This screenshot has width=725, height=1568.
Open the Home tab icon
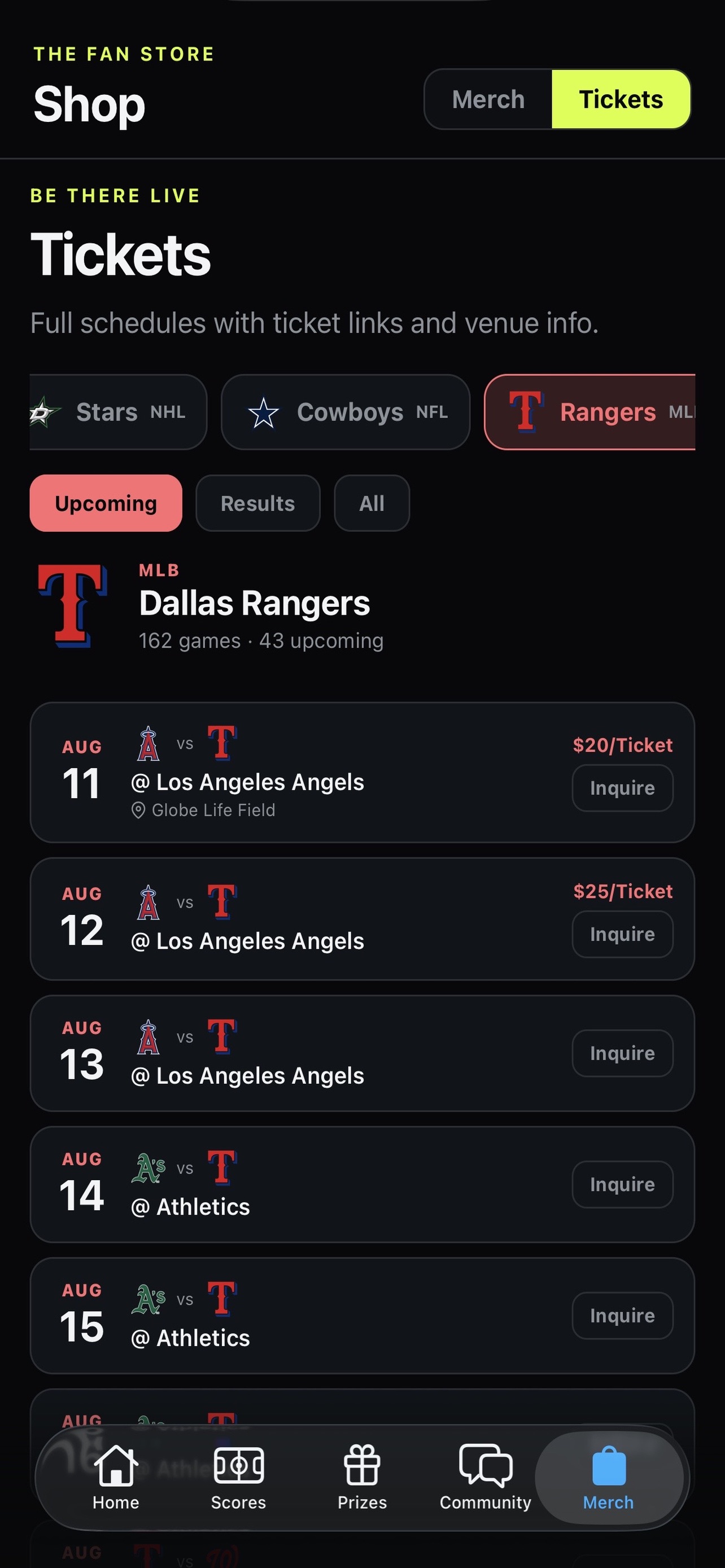click(x=116, y=1464)
